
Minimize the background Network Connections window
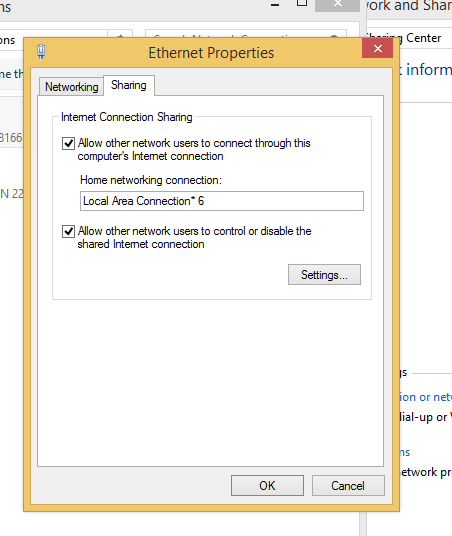tap(275, 5)
